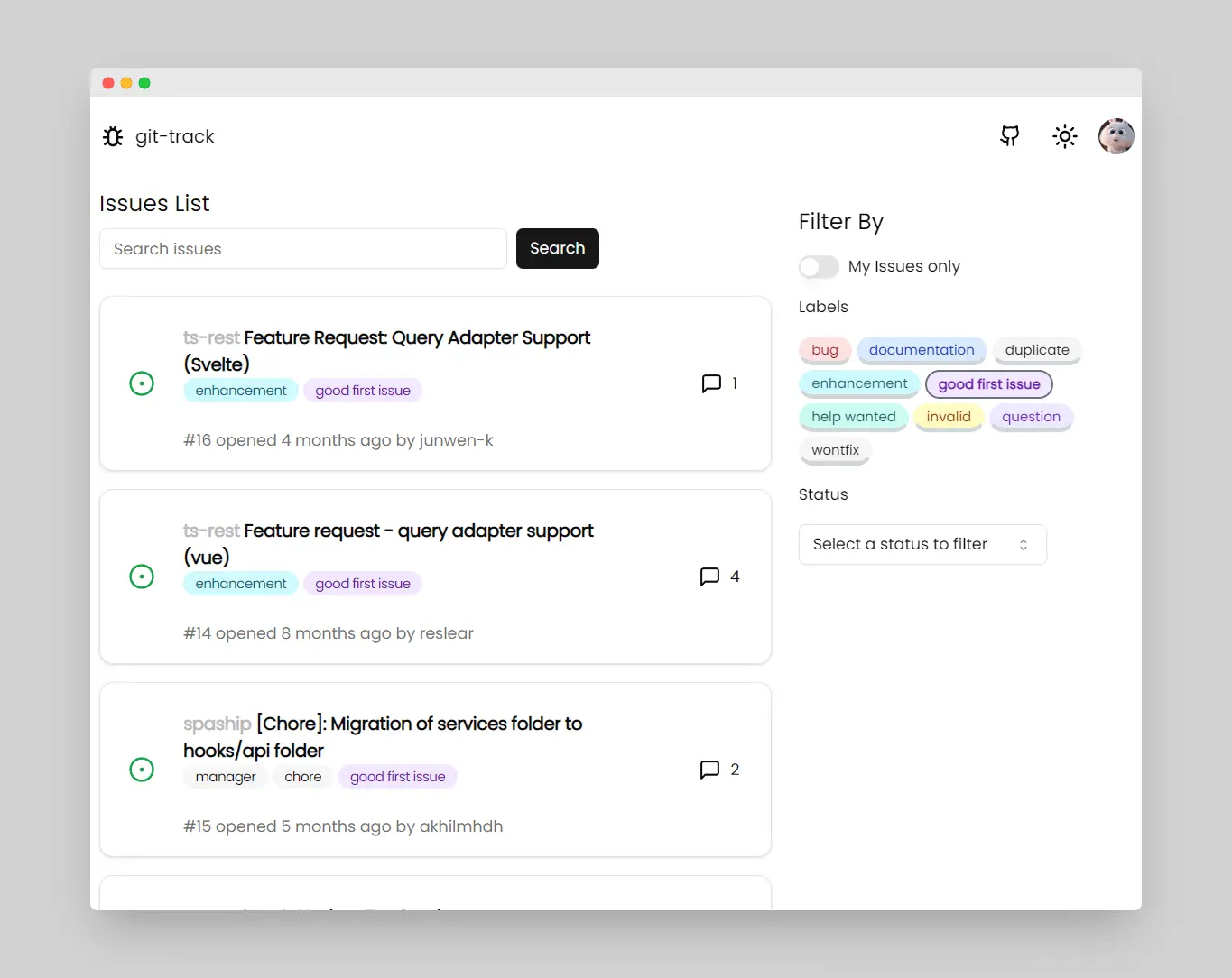Viewport: 1232px width, 978px height.
Task: Toggle the bug label filter
Action: coord(825,350)
